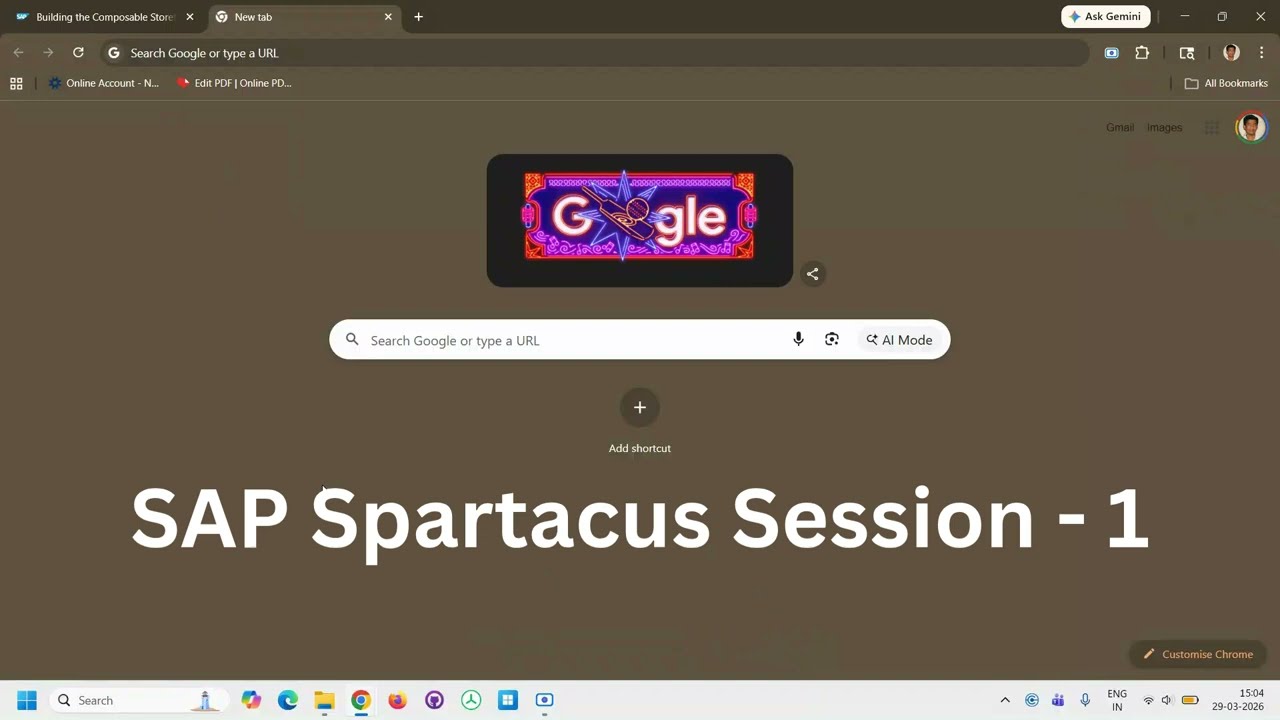Open the tab search side panel icon

[x=1187, y=53]
